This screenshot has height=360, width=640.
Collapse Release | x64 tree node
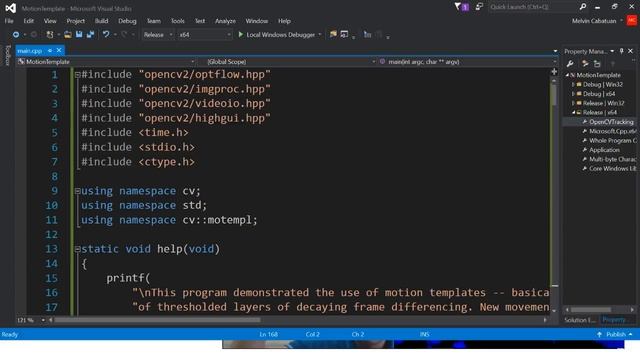(573, 112)
